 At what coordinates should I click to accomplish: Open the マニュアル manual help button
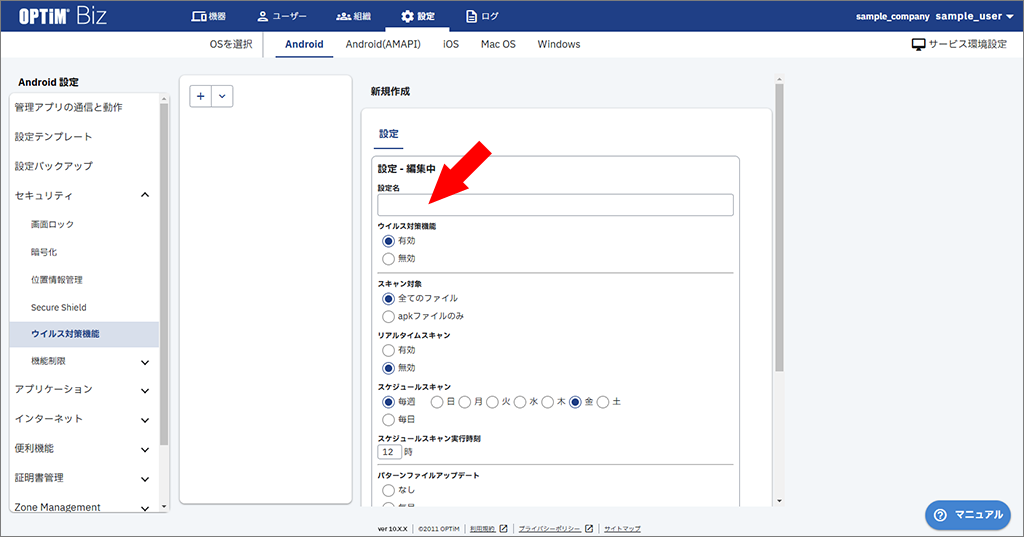[x=968, y=515]
